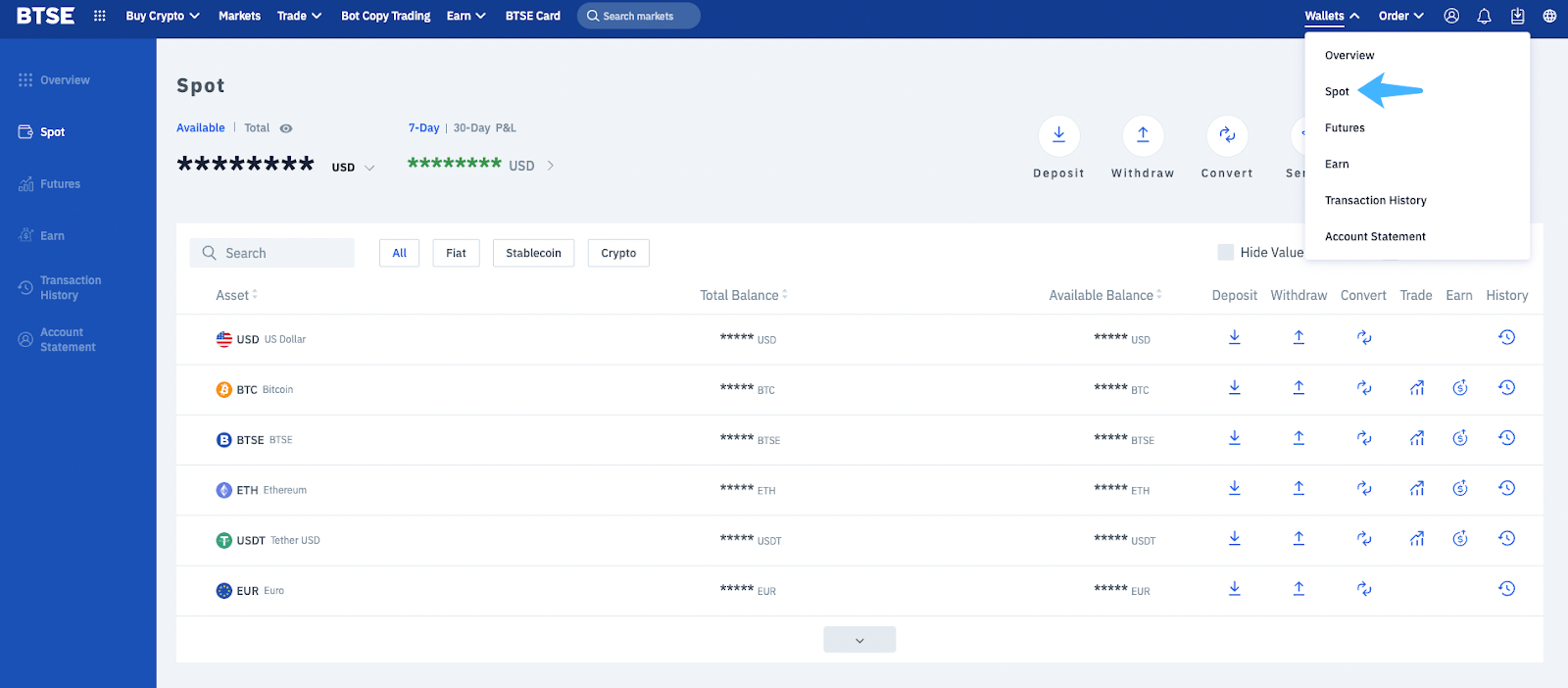Click earn icon in ETH row
The height and width of the screenshot is (688, 1568).
pyautogui.click(x=1459, y=488)
